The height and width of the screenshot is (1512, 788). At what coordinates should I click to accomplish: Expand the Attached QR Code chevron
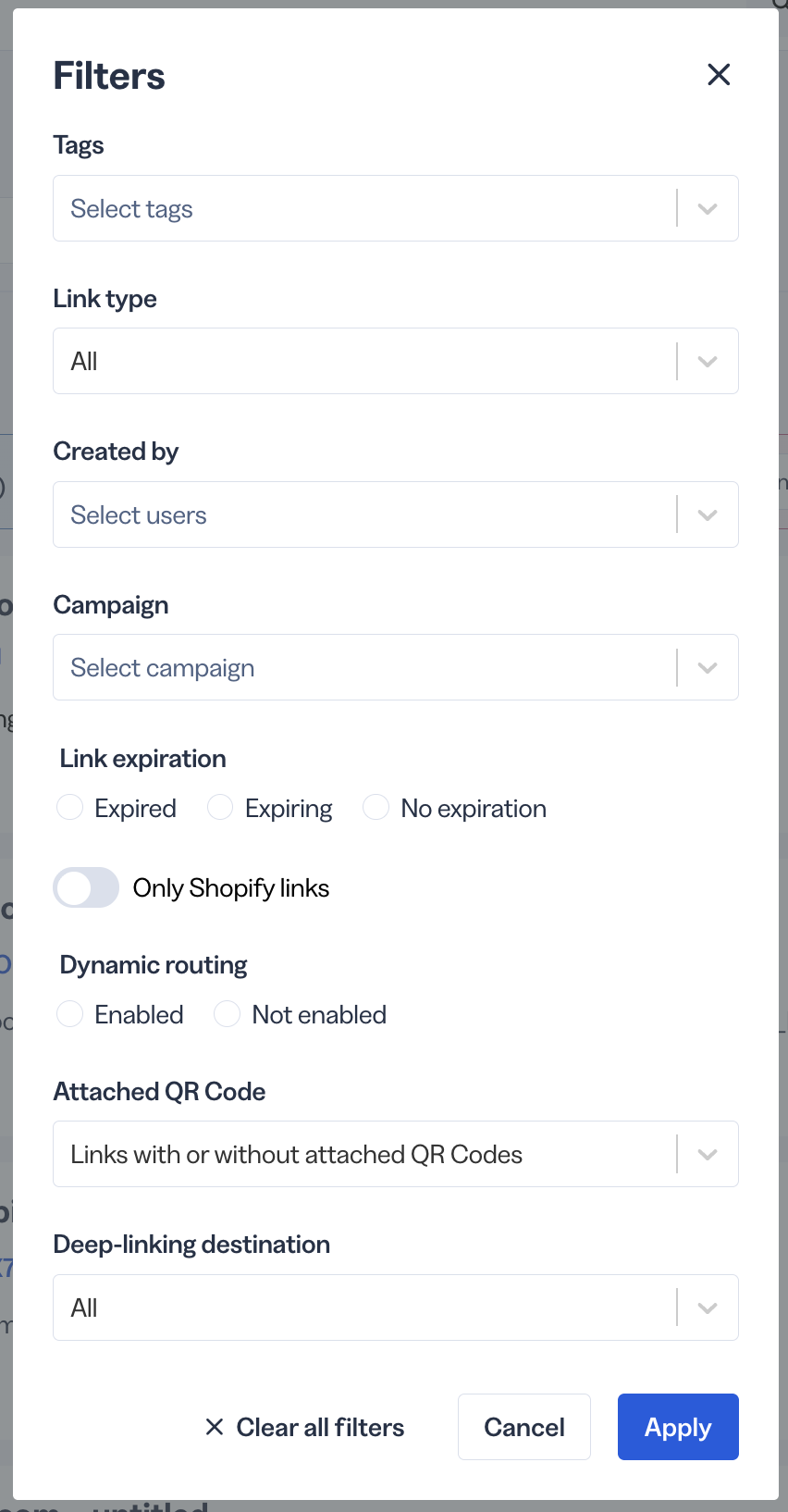tap(708, 1155)
